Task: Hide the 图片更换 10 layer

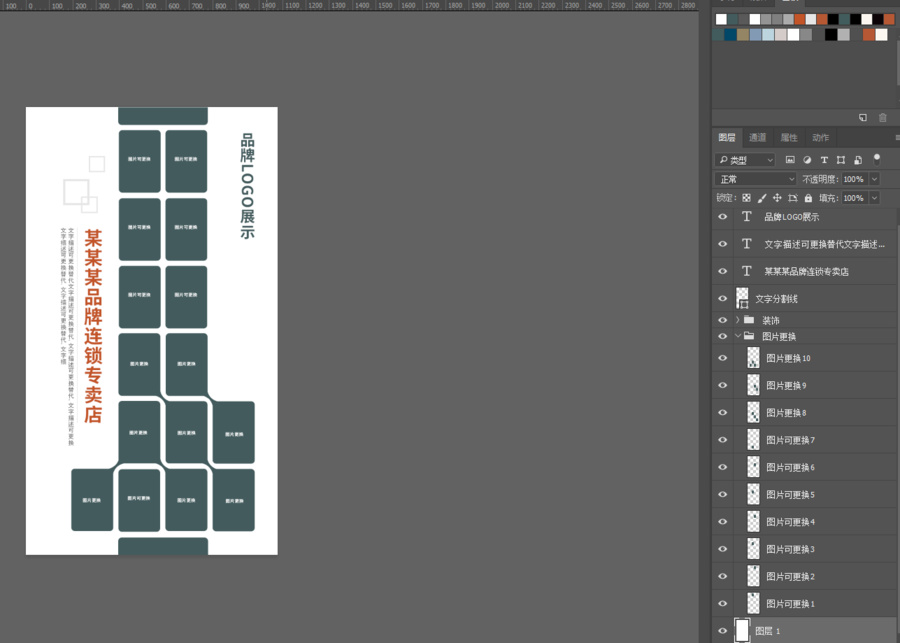Action: [x=723, y=358]
